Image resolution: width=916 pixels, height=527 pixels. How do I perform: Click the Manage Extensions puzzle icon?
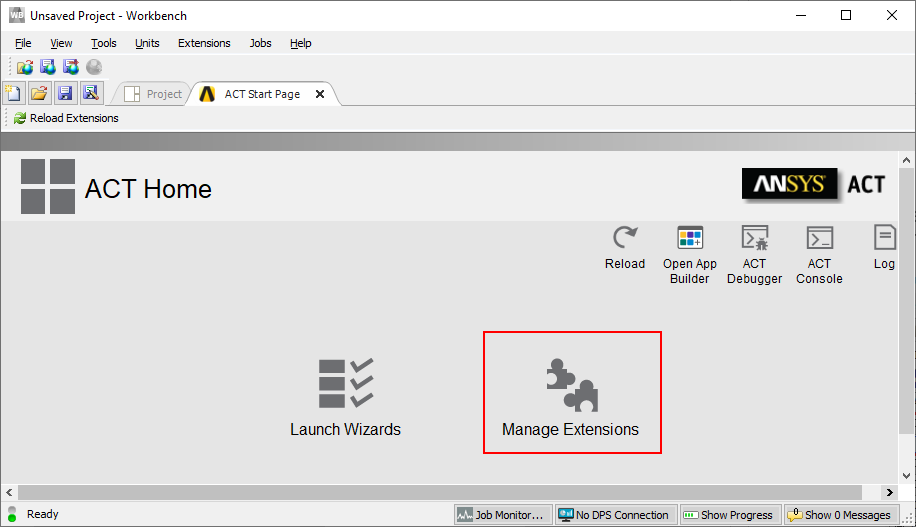[572, 386]
